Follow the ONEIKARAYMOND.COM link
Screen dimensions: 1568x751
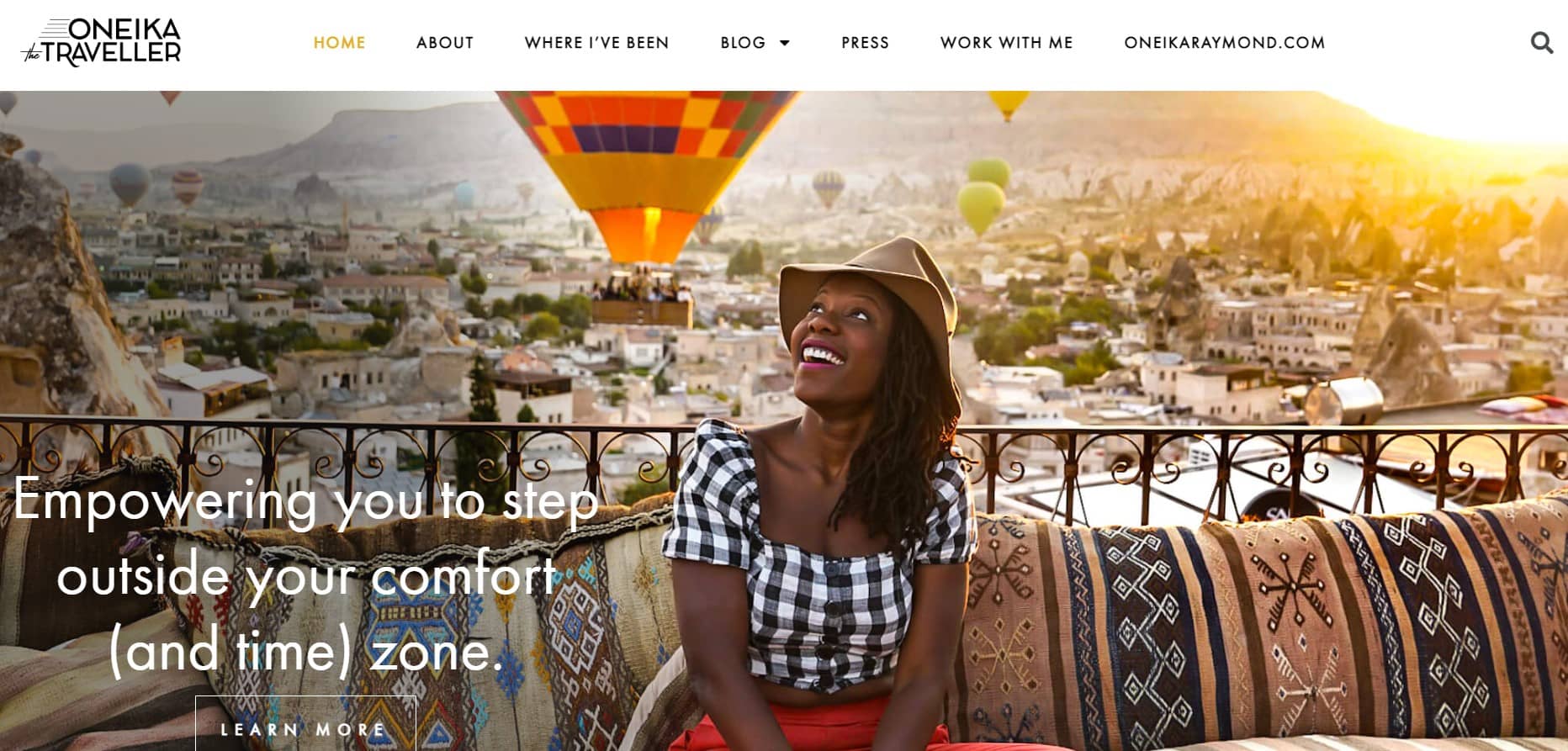click(1224, 42)
